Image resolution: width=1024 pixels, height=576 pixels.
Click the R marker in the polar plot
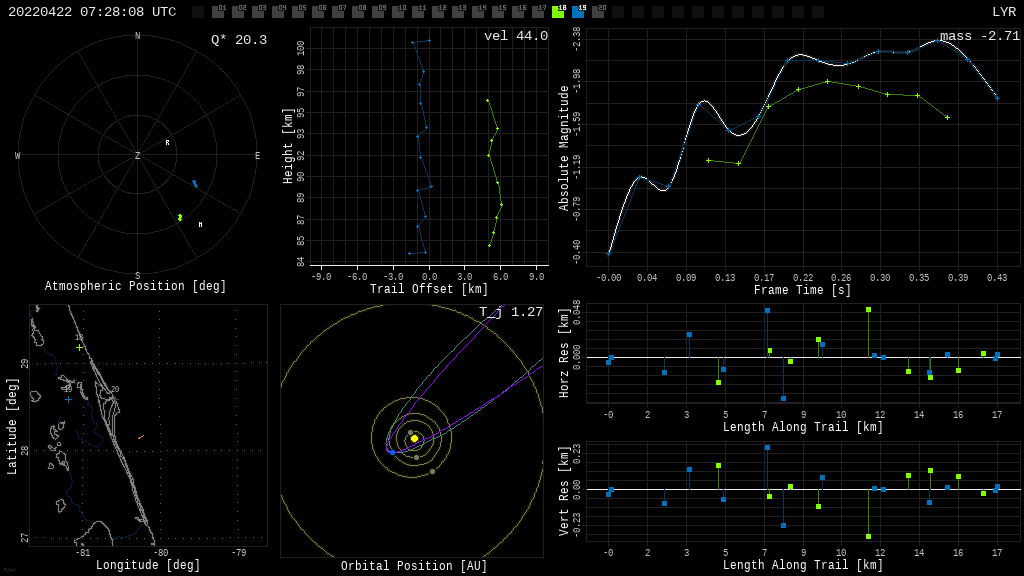(x=167, y=143)
